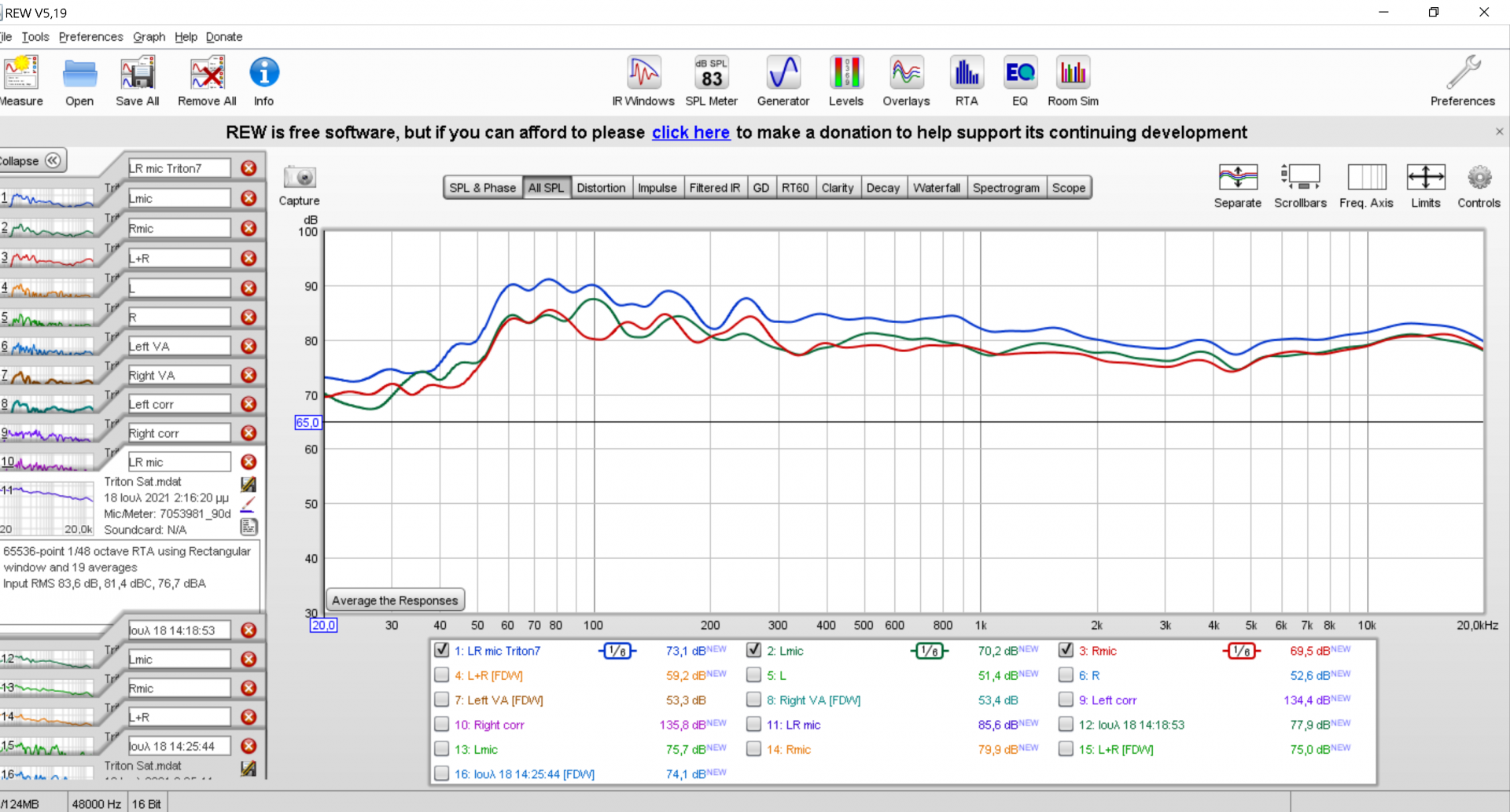Open the IR Windows tool

[643, 80]
